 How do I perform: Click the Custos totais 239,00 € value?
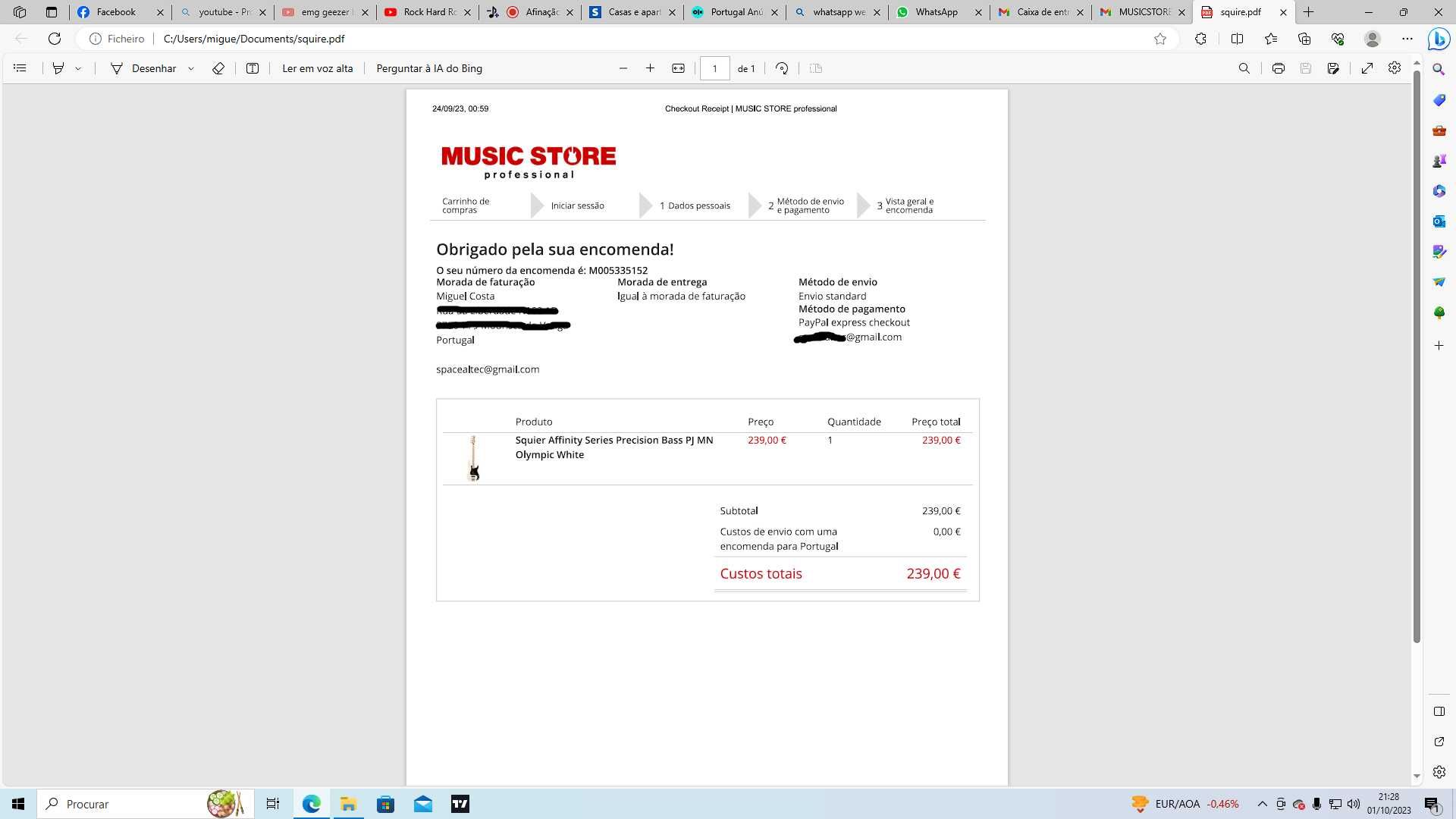(x=934, y=574)
